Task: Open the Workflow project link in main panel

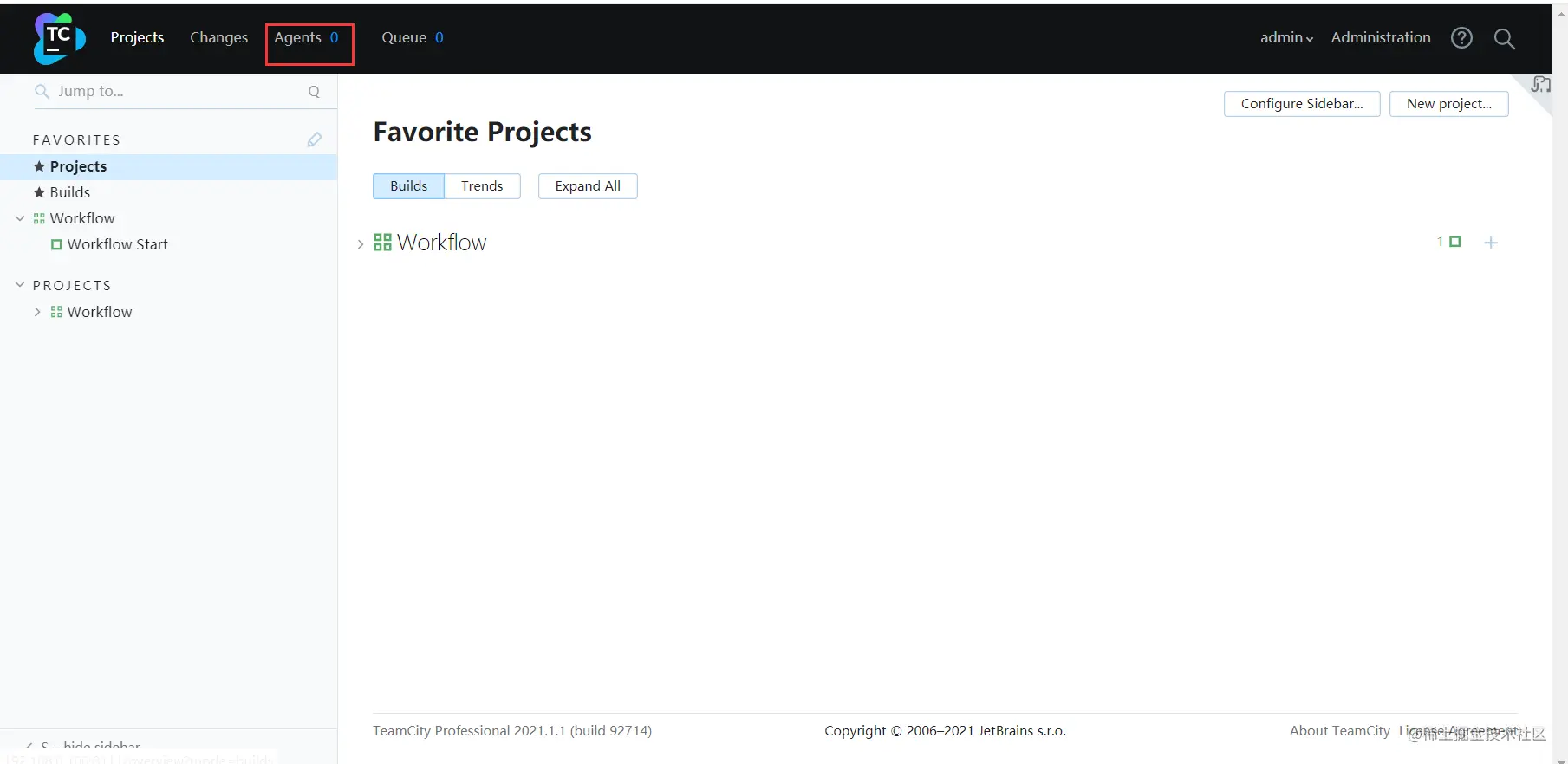Action: 442,243
